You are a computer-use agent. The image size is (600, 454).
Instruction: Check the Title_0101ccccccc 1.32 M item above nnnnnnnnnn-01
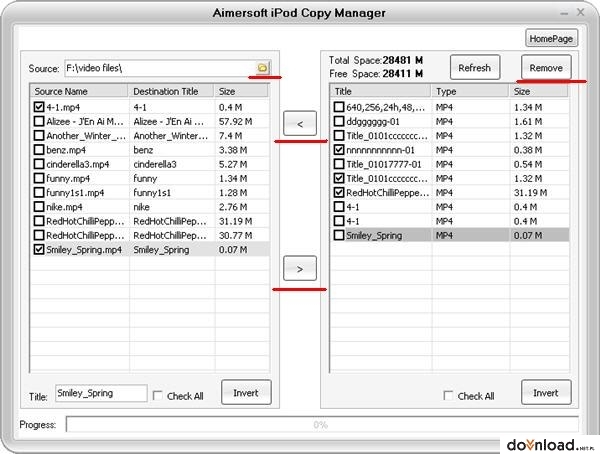tap(339, 136)
